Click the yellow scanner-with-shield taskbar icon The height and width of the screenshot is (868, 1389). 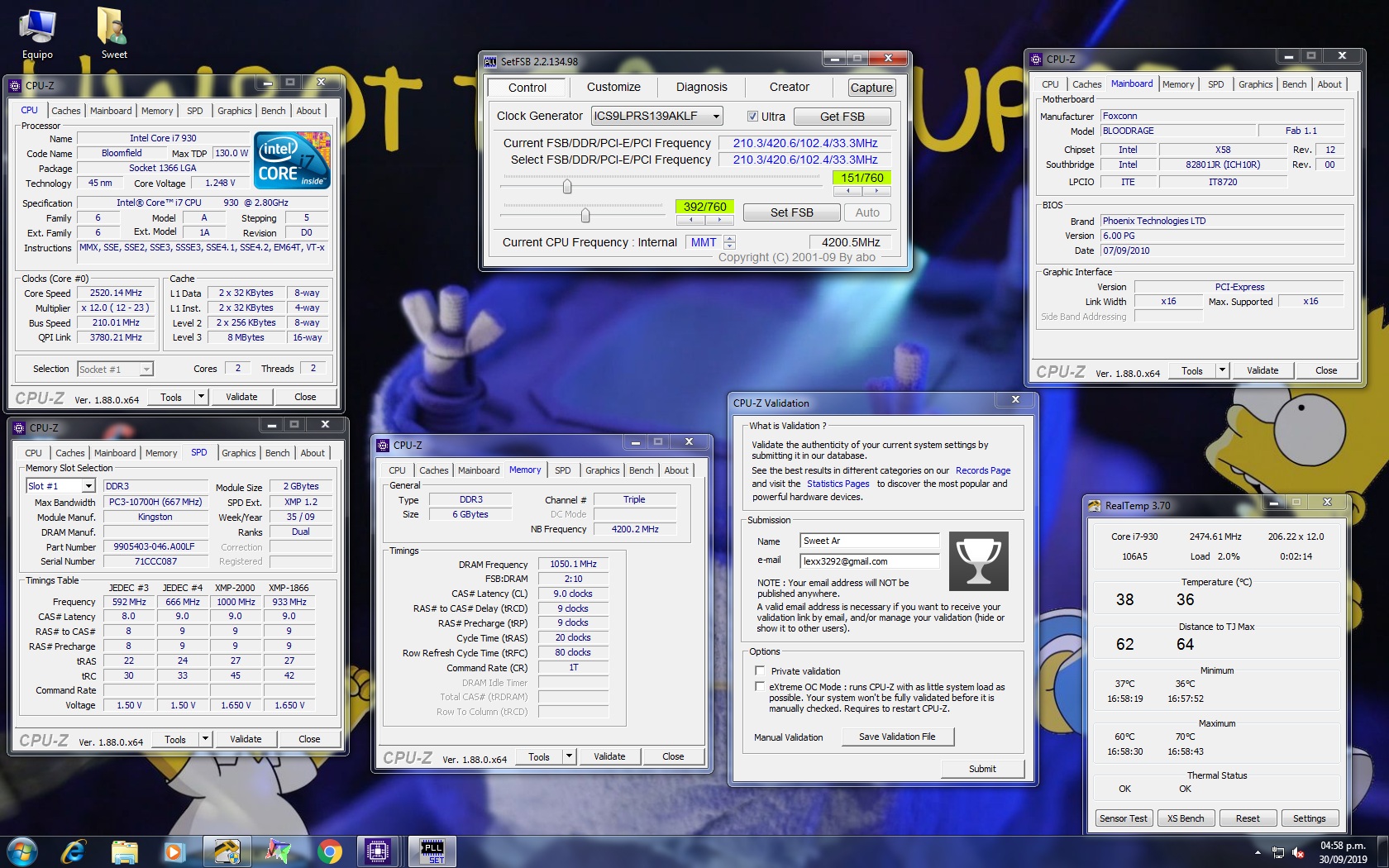227,851
